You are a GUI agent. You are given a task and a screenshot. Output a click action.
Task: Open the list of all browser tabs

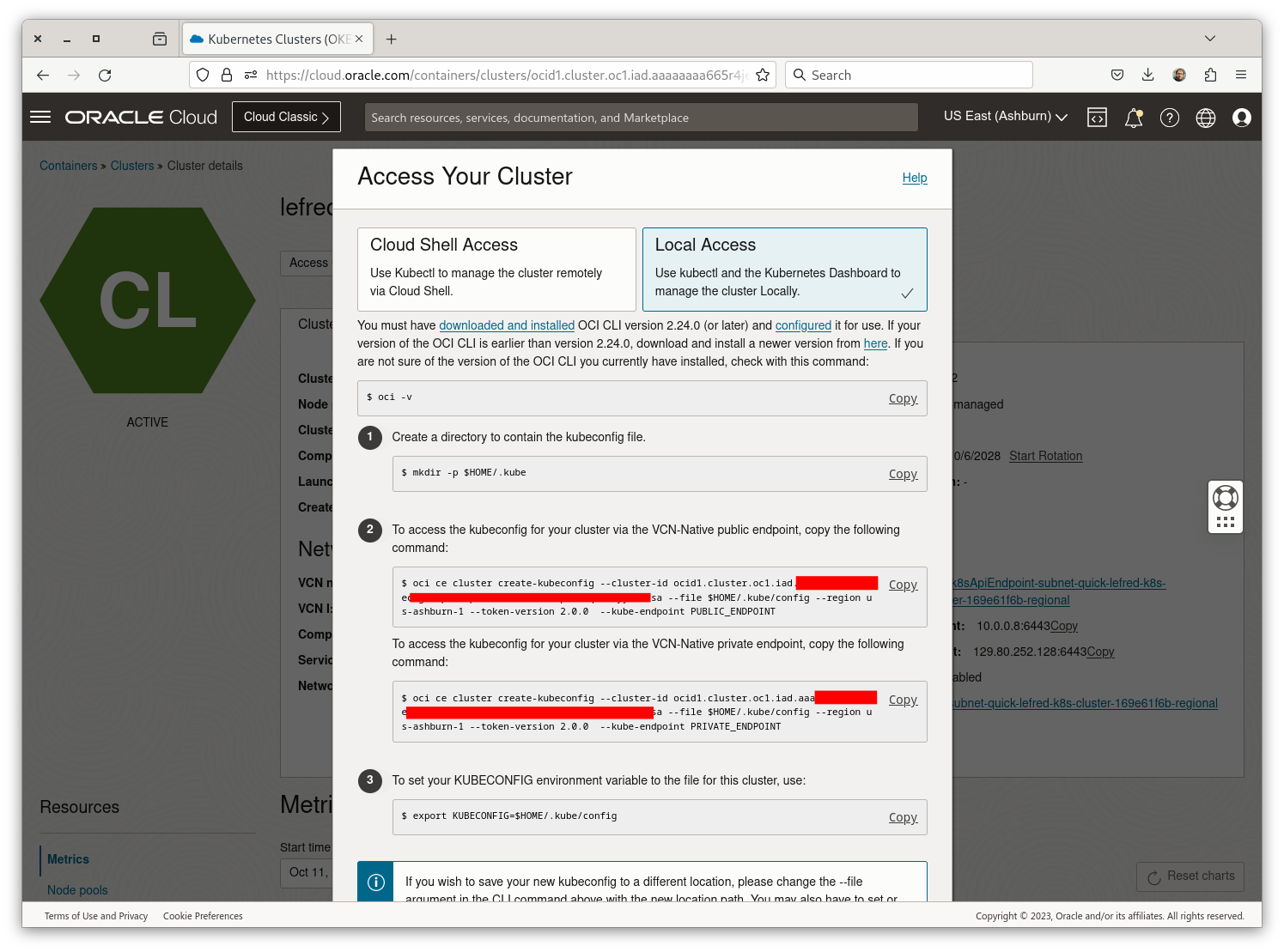point(1209,39)
